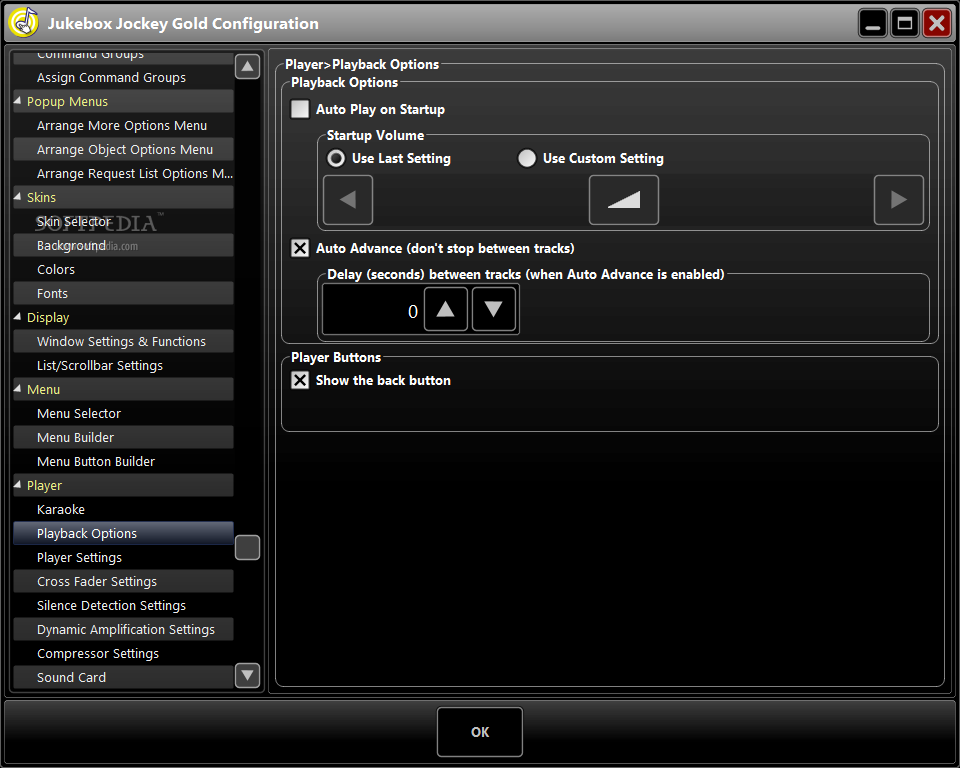Collapse the Skins section
This screenshot has width=960, height=768.
pos(18,197)
